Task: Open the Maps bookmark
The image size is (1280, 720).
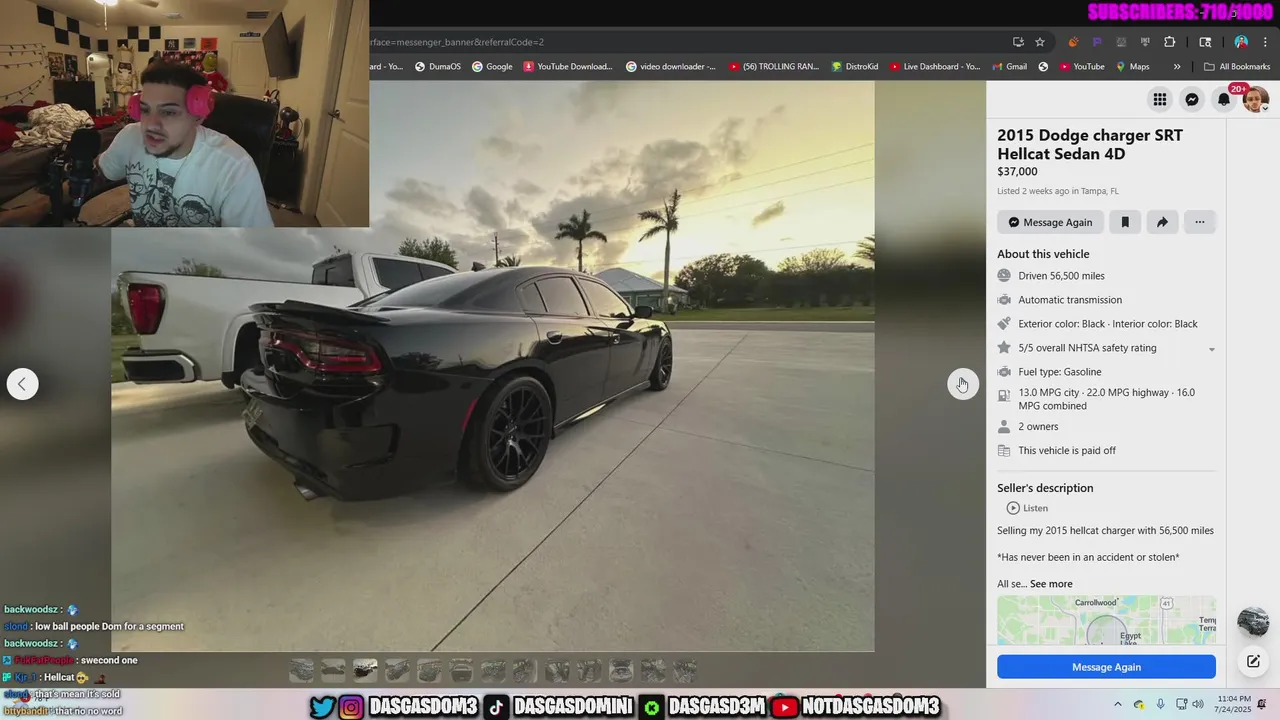Action: pos(1132,67)
